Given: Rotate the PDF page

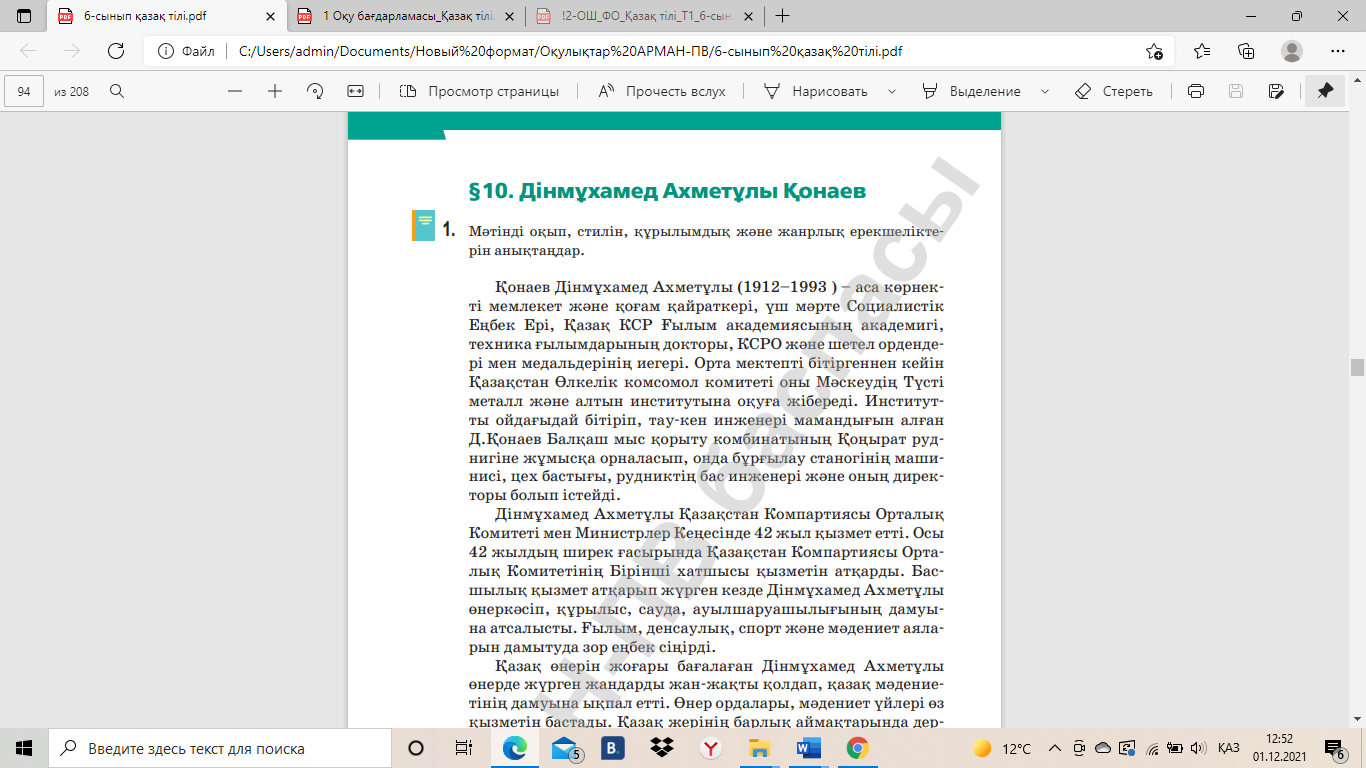Looking at the screenshot, I should [x=315, y=91].
